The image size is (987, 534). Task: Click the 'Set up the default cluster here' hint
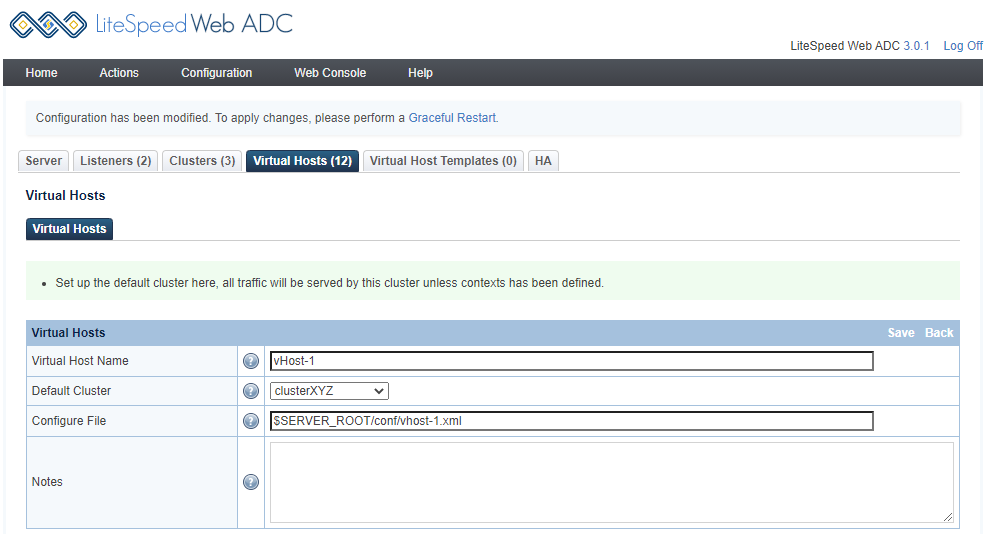(329, 283)
